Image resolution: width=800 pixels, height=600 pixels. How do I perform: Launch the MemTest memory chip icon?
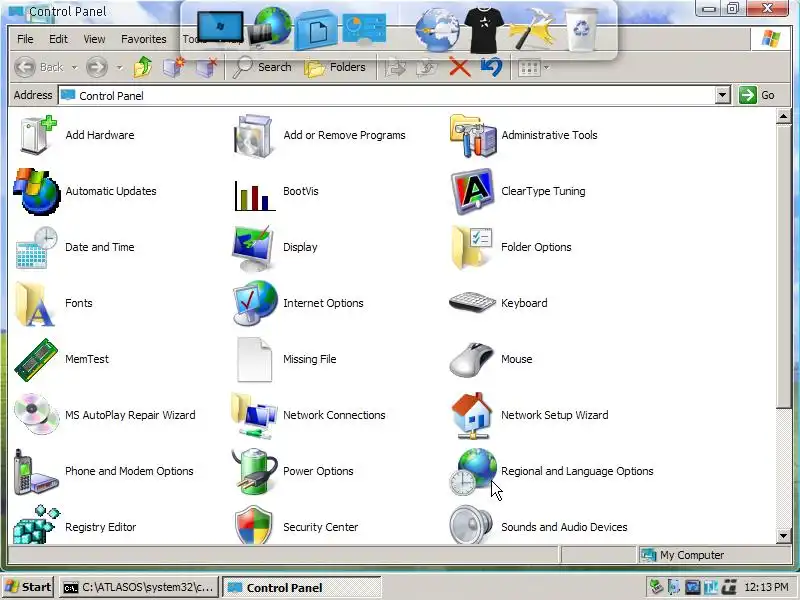37,360
